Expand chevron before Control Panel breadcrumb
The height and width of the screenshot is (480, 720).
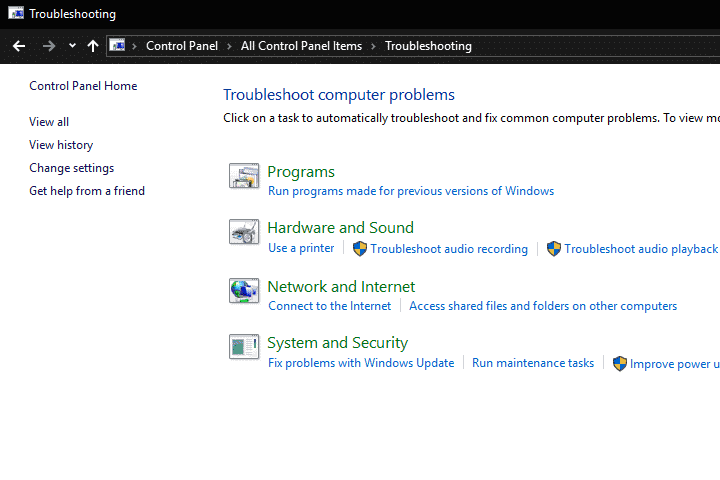135,46
